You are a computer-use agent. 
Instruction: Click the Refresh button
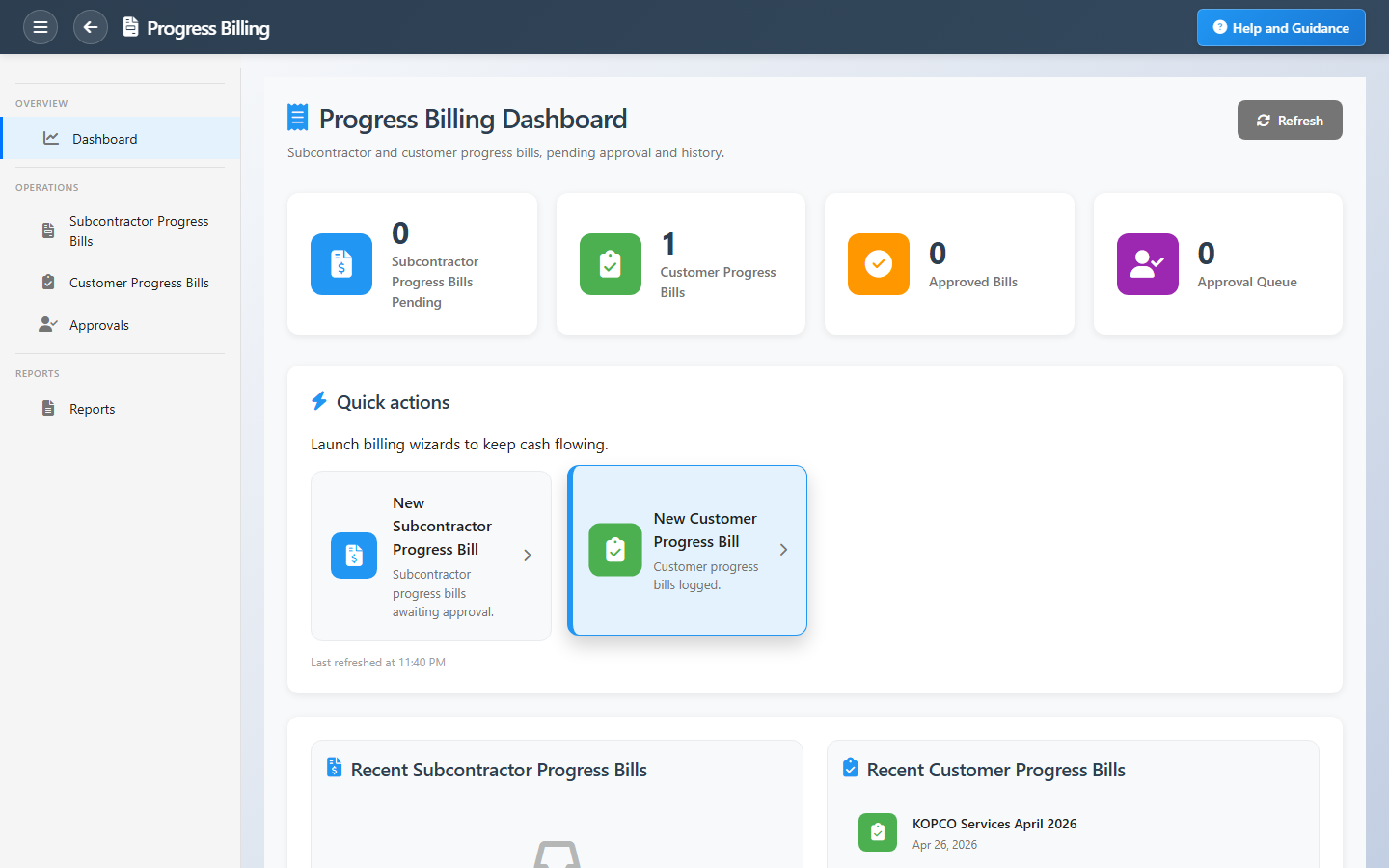pos(1290,121)
